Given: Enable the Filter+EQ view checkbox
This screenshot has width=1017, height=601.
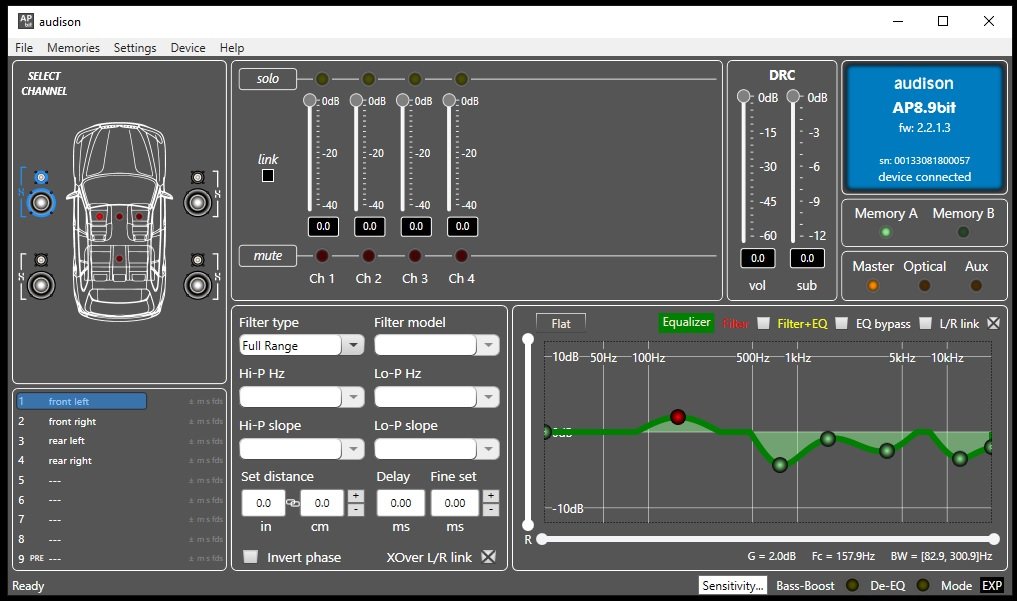Looking at the screenshot, I should [x=841, y=323].
